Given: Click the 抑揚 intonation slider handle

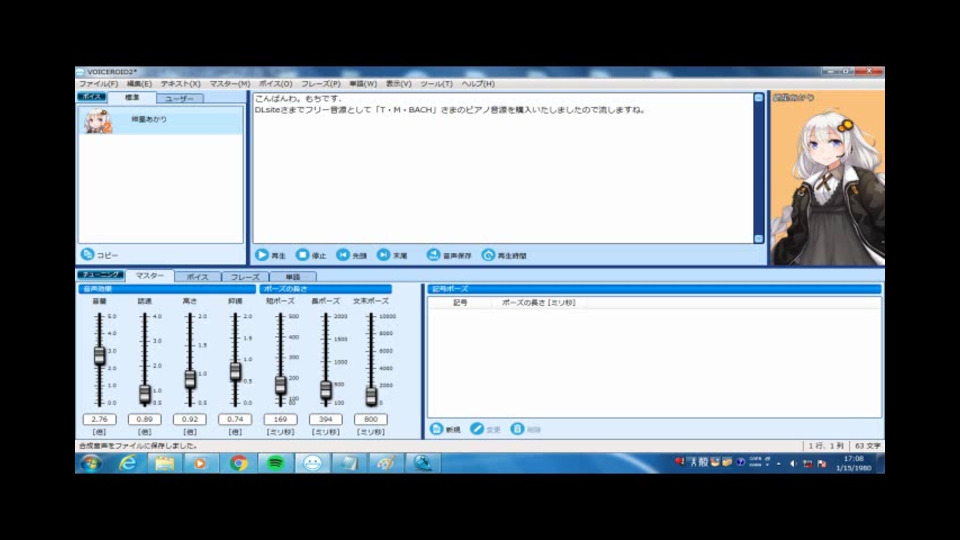Looking at the screenshot, I should tap(235, 371).
